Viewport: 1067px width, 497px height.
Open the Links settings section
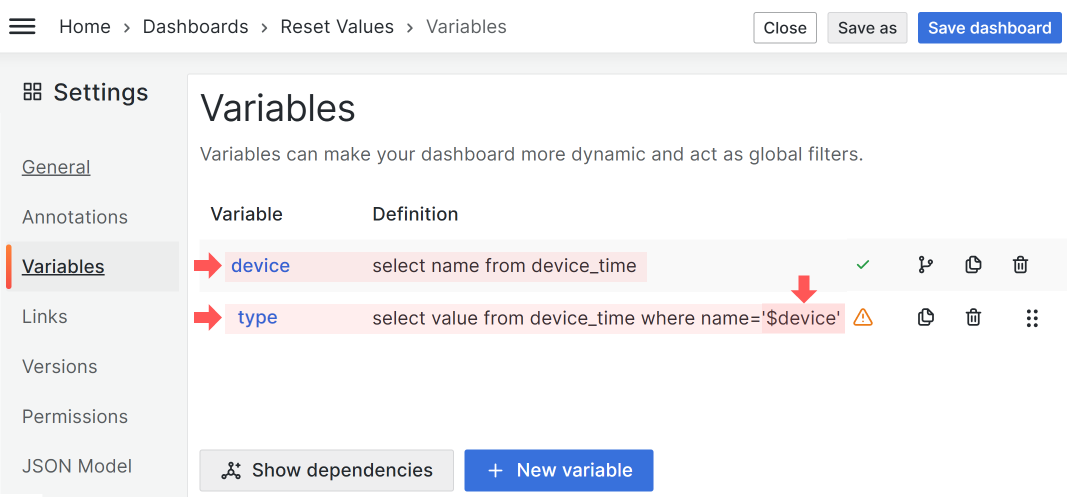(45, 317)
